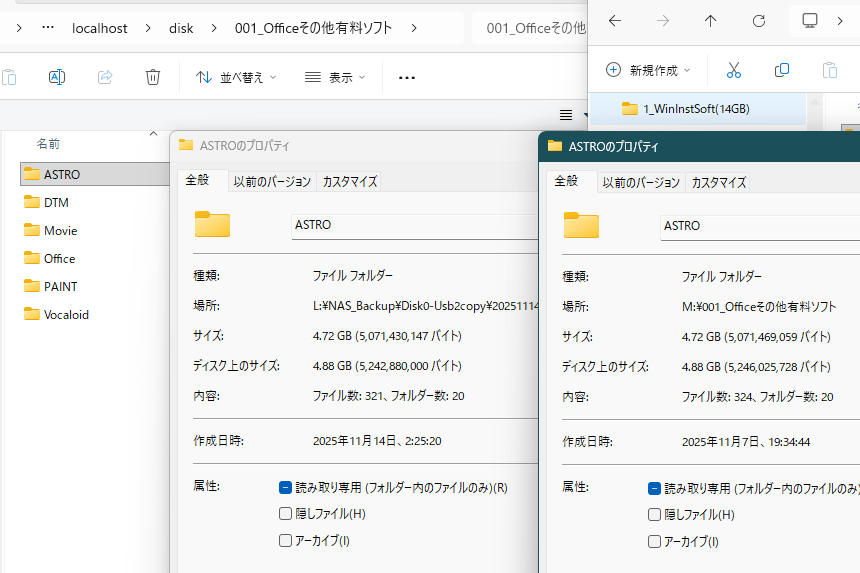Open the 新規作成 new item dropdown
The height and width of the screenshot is (573, 860).
(x=648, y=70)
